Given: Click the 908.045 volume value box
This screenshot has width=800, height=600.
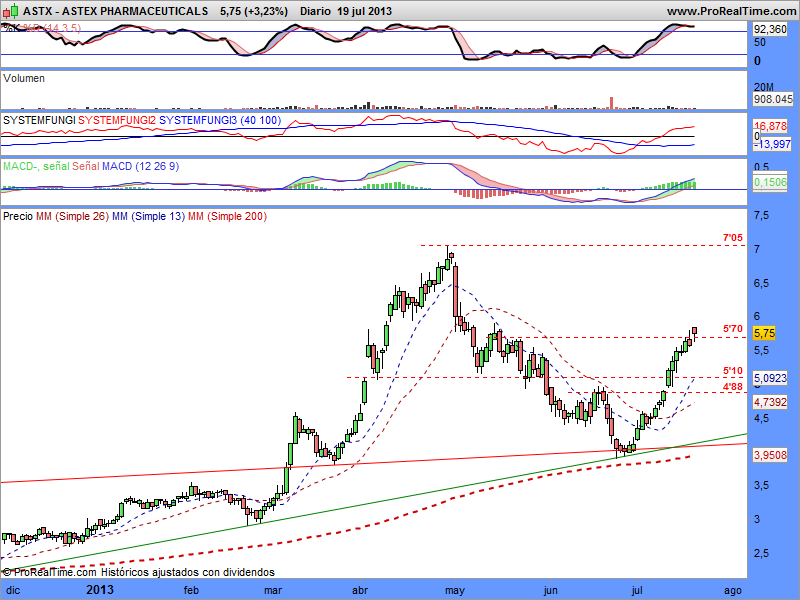Looking at the screenshot, I should click(773, 99).
